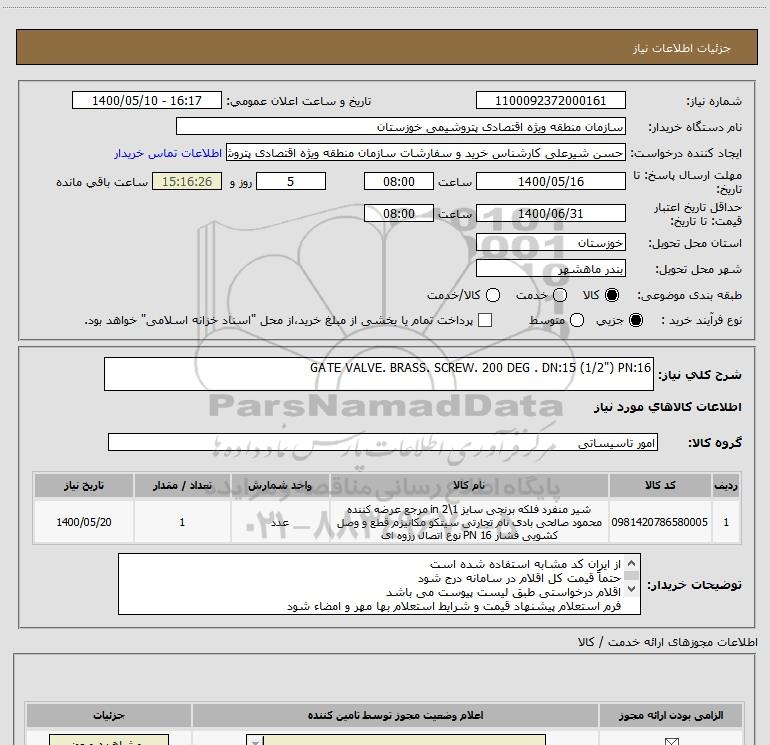Open the supplier permit status dropdown
This screenshot has height=745, width=770.
click(x=396, y=740)
